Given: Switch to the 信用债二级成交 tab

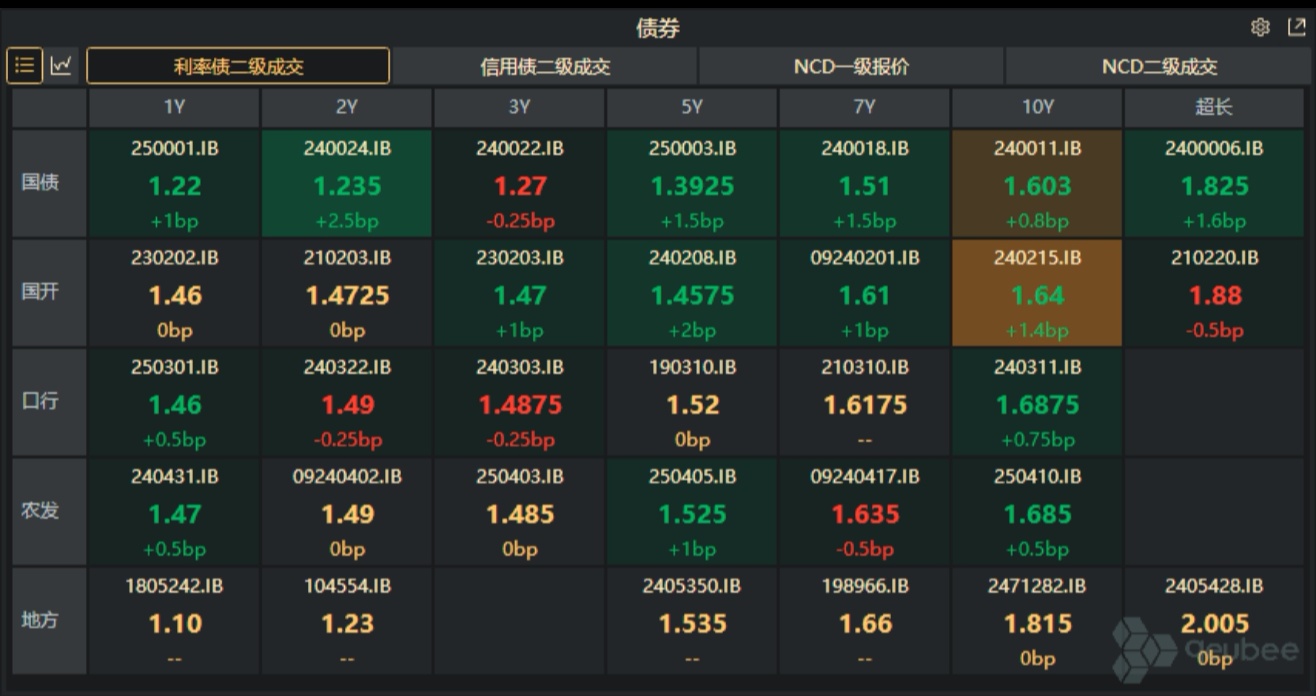Looking at the screenshot, I should 545,65.
